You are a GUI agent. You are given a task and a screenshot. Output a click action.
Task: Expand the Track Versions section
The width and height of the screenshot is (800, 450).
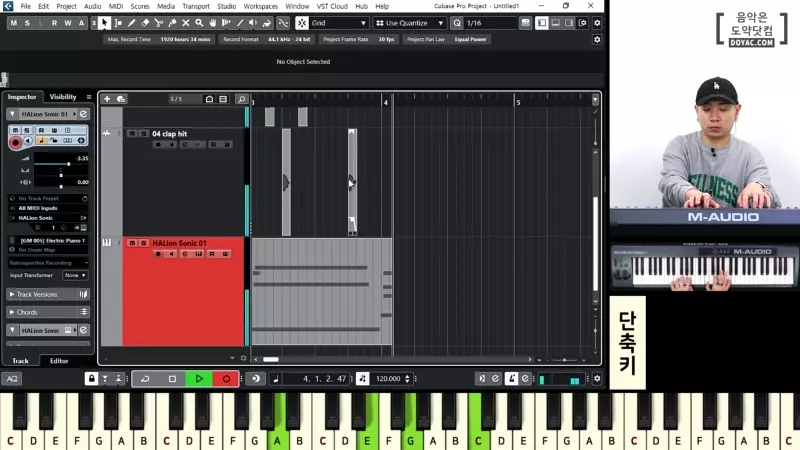click(x=12, y=294)
